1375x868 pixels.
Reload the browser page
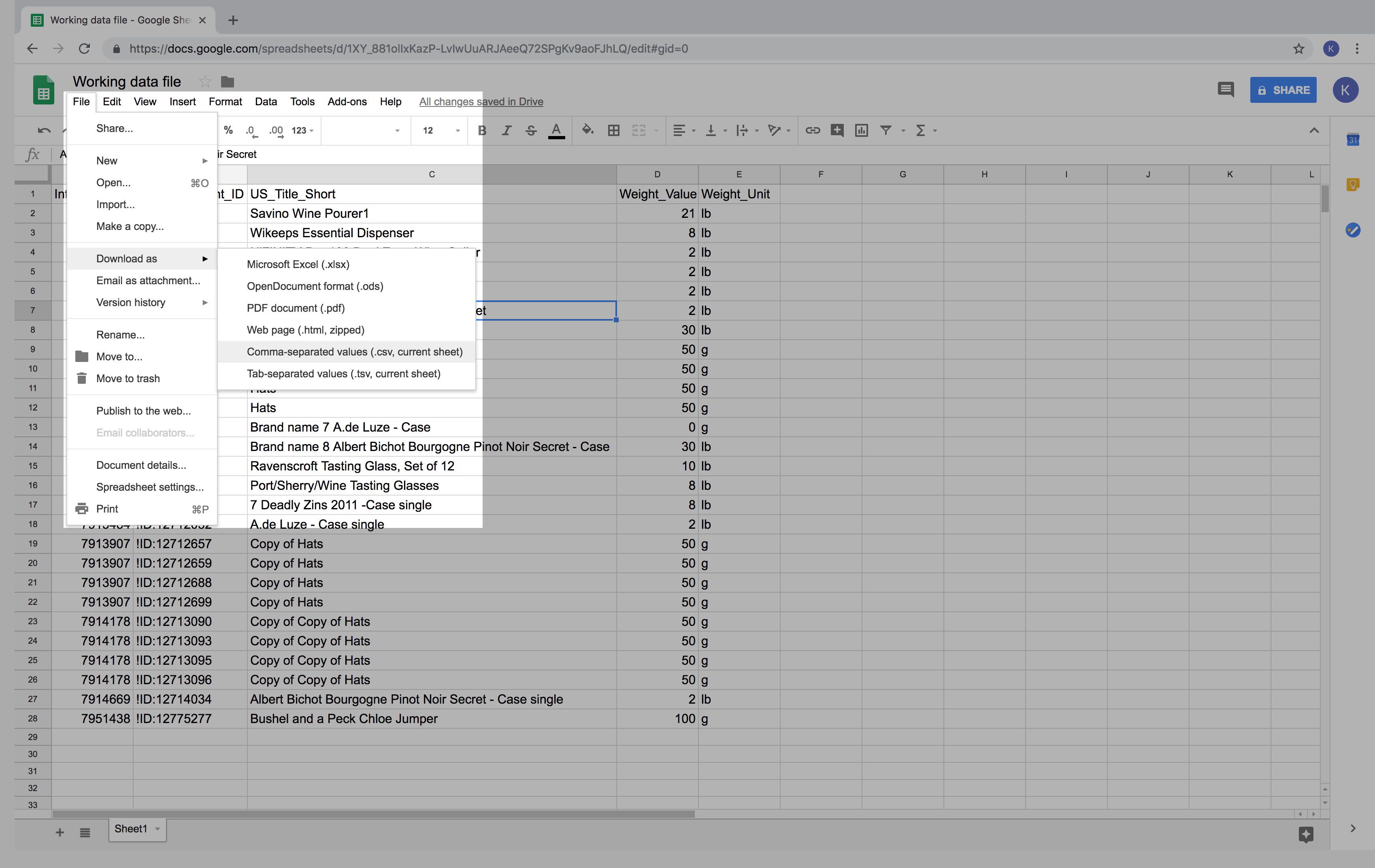(x=85, y=49)
